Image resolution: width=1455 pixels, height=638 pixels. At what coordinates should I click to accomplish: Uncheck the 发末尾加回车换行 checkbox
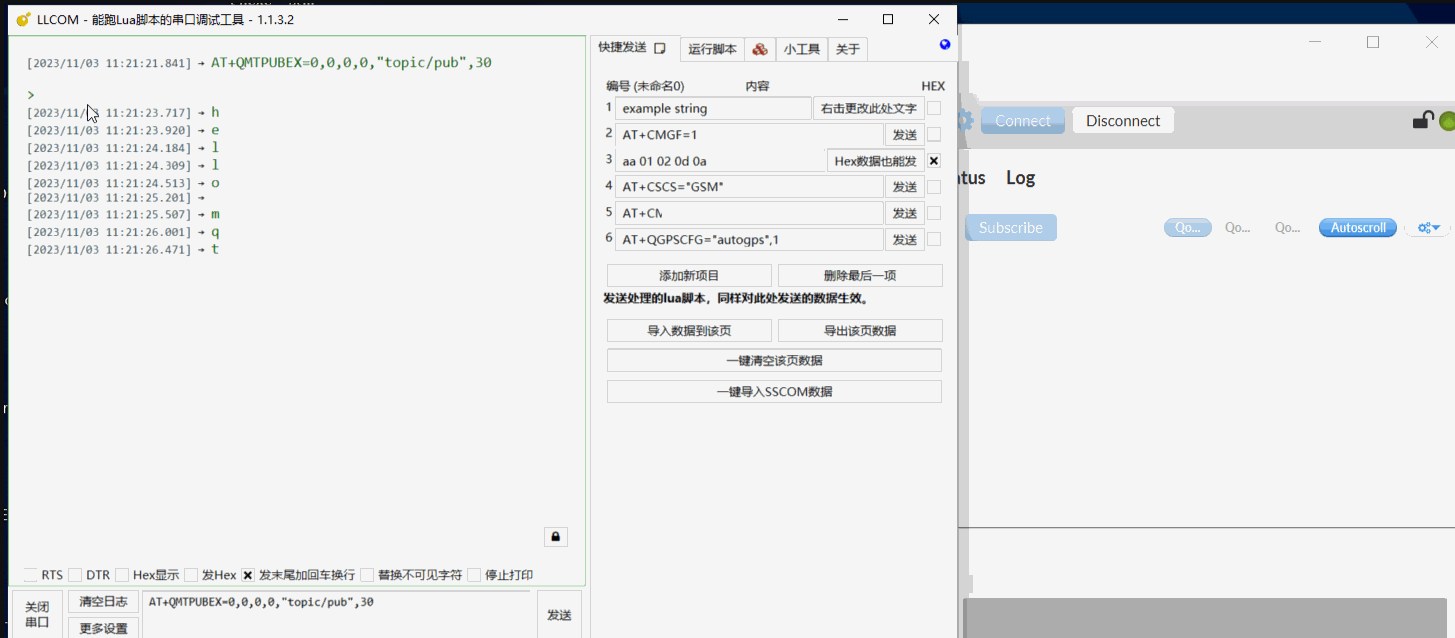pos(247,574)
